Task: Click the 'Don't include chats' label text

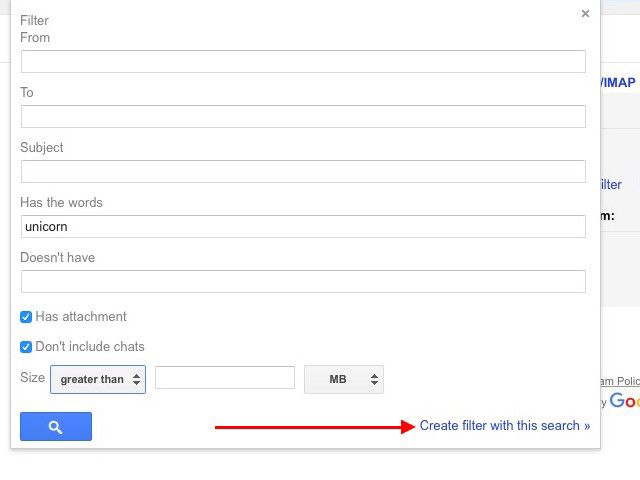Action: point(90,347)
